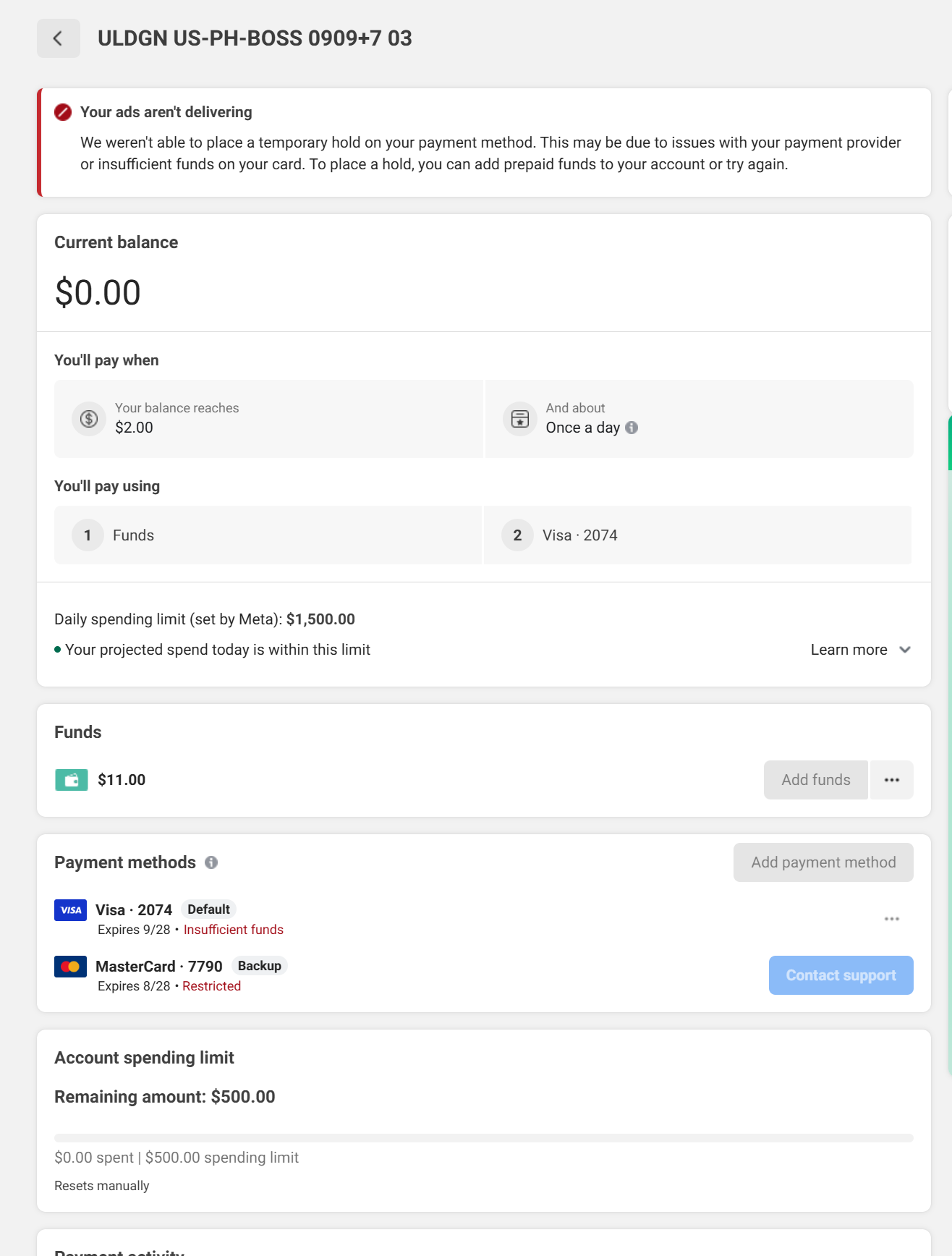
Task: Click the dollar coin balance threshold icon
Action: [x=89, y=419]
